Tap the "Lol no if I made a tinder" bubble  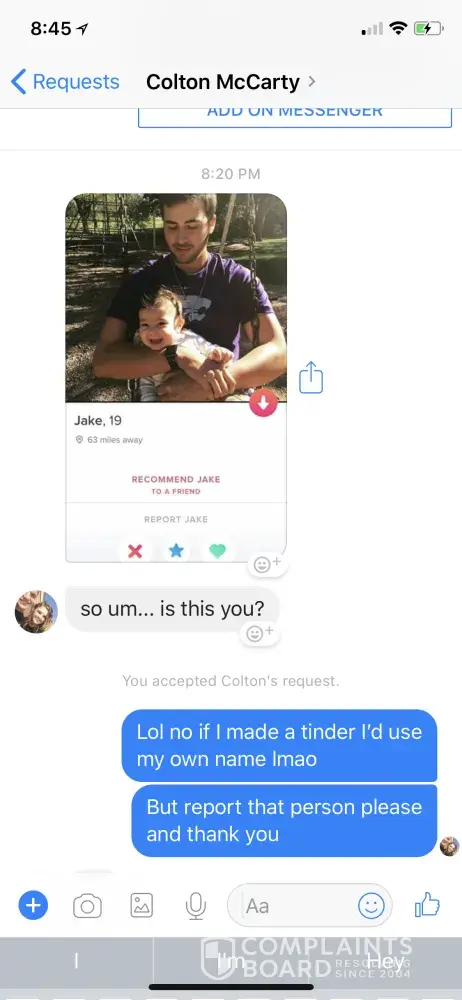coord(279,746)
